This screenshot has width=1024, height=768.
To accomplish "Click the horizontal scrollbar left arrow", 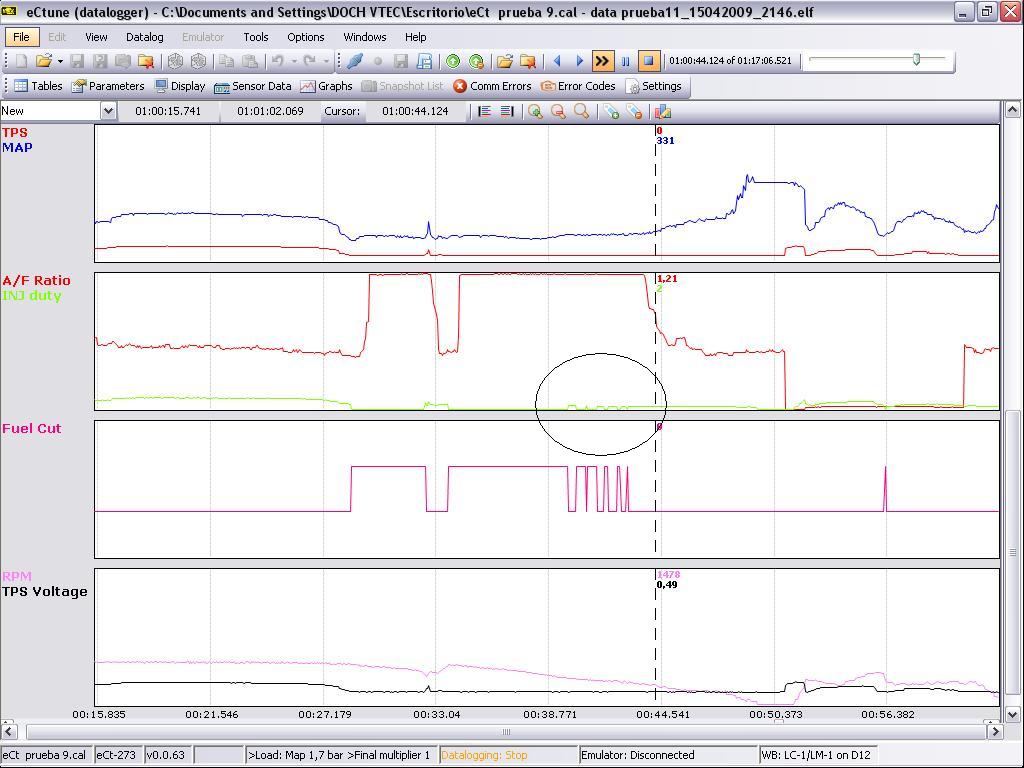I will pos(8,731).
